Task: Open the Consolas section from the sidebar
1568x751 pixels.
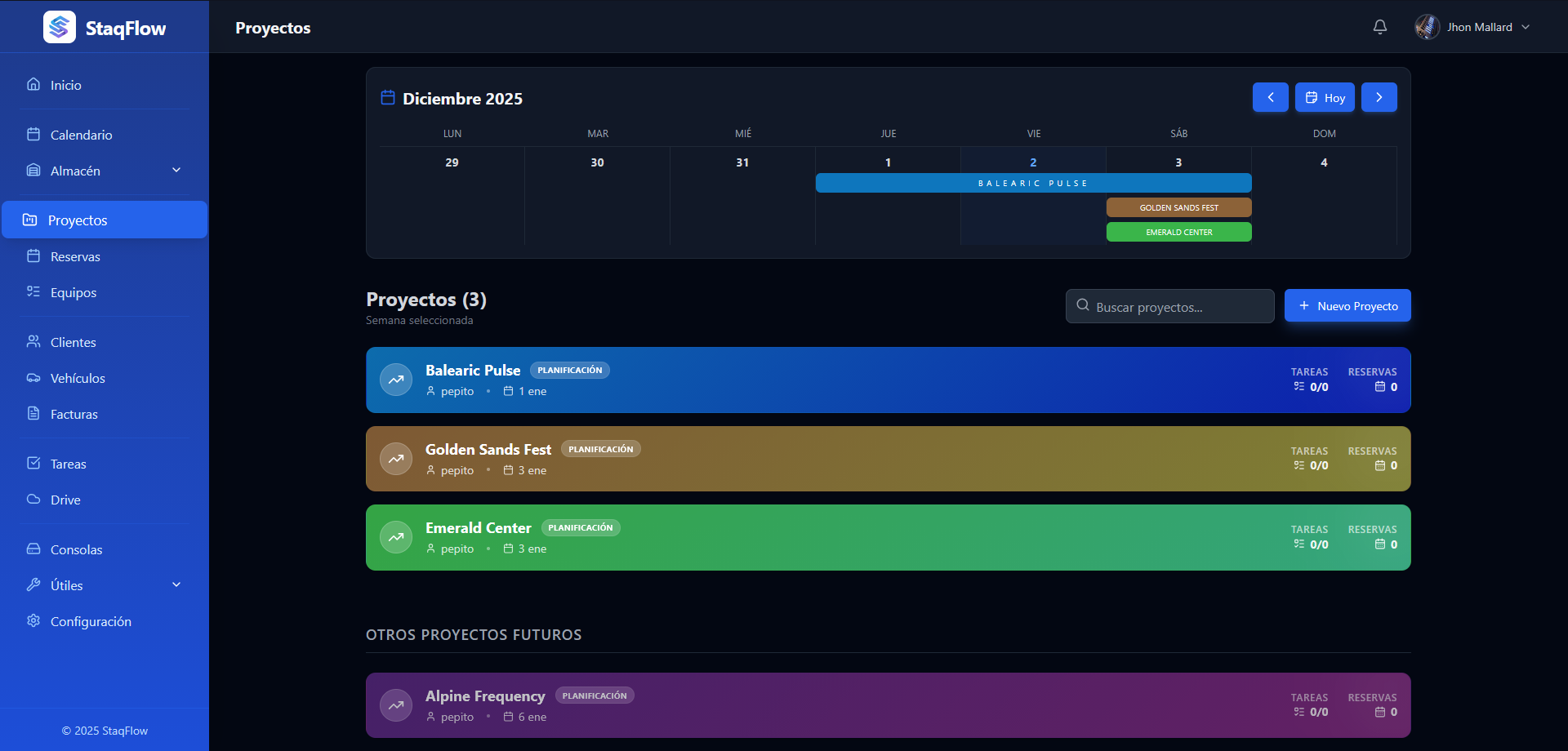Action: coord(77,549)
